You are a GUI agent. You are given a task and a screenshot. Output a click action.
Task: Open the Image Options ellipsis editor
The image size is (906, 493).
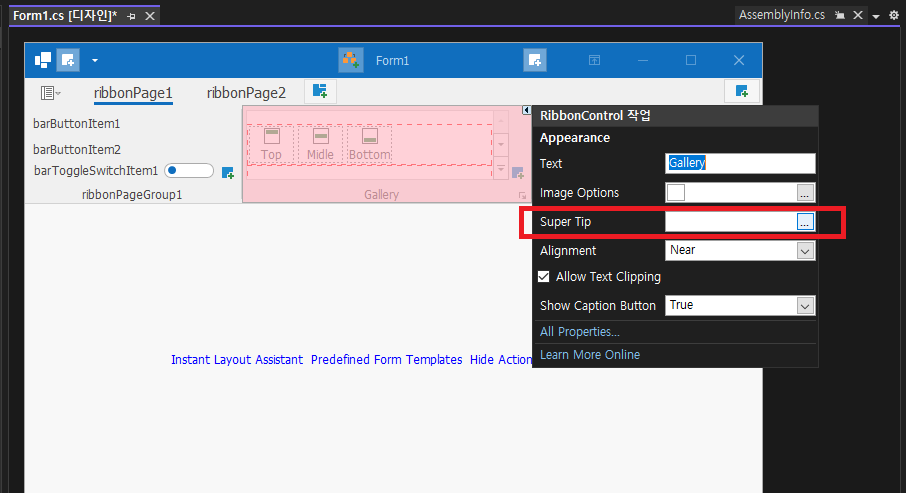coord(804,192)
